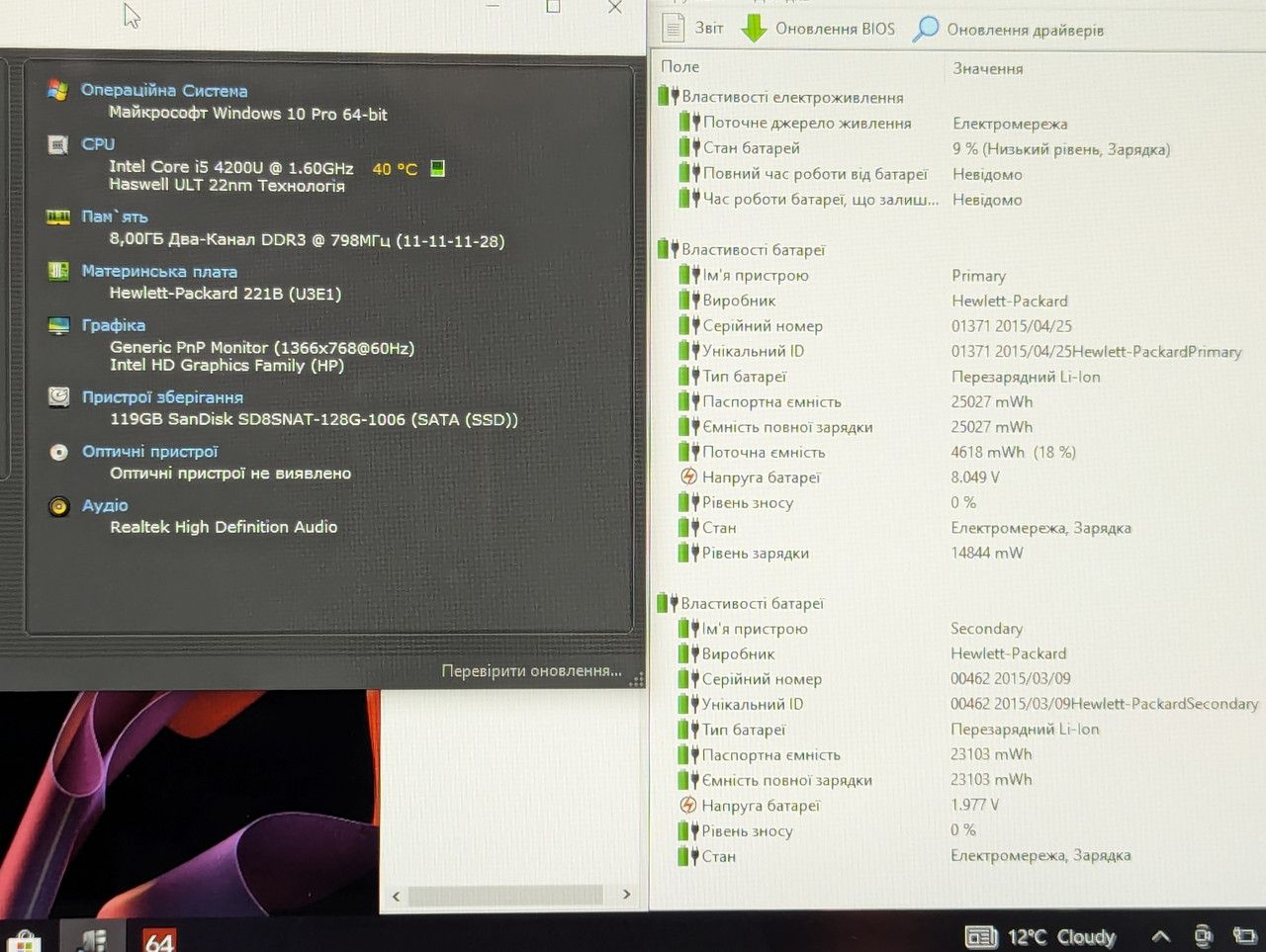Image resolution: width=1266 pixels, height=952 pixels.
Task: Click the AIDA64 horizontal scrollbar right arrow
Action: [x=626, y=895]
